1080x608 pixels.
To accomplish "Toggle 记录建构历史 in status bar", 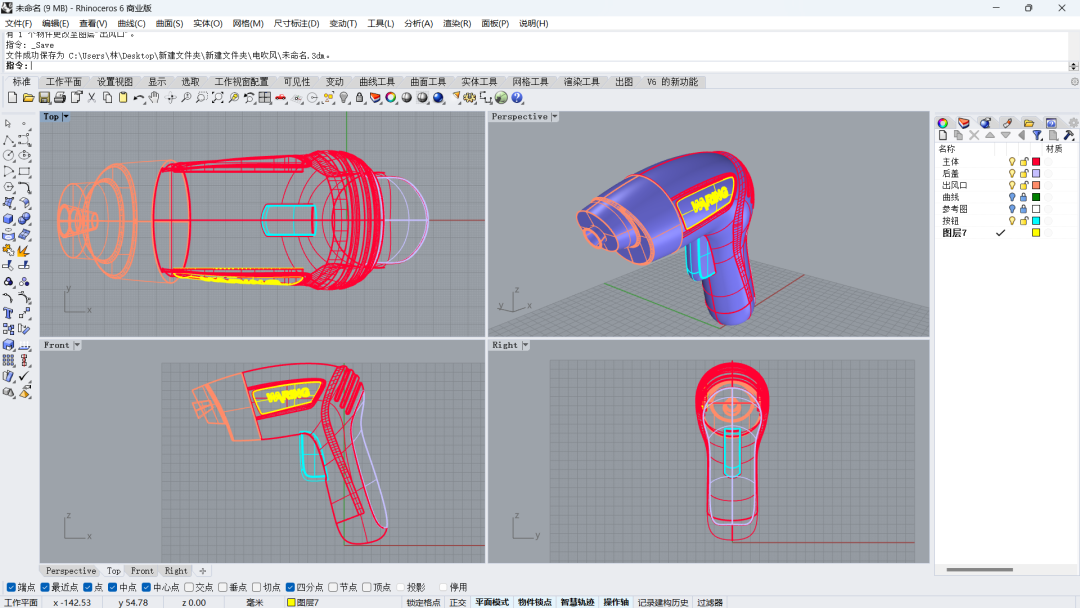I will [x=663, y=602].
